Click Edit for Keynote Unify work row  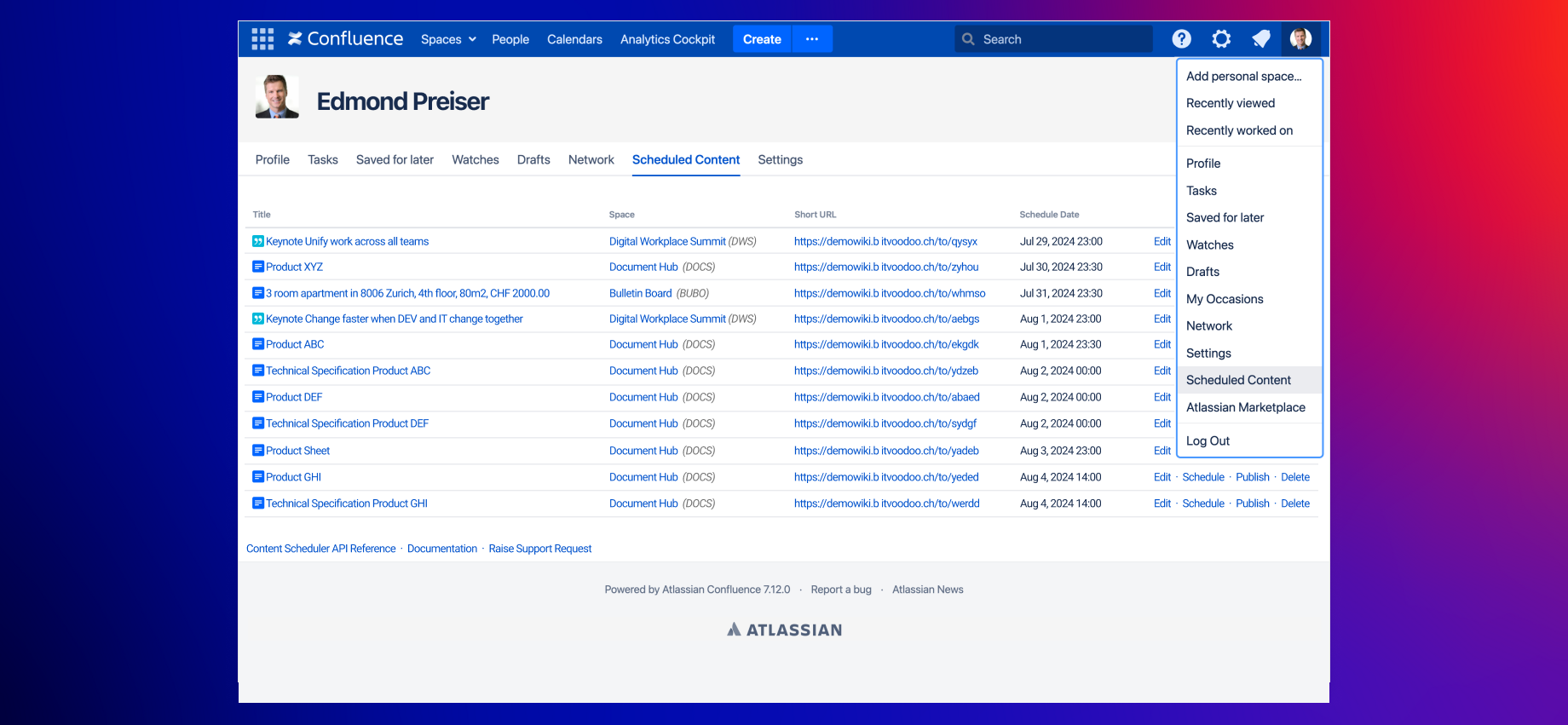point(1162,241)
